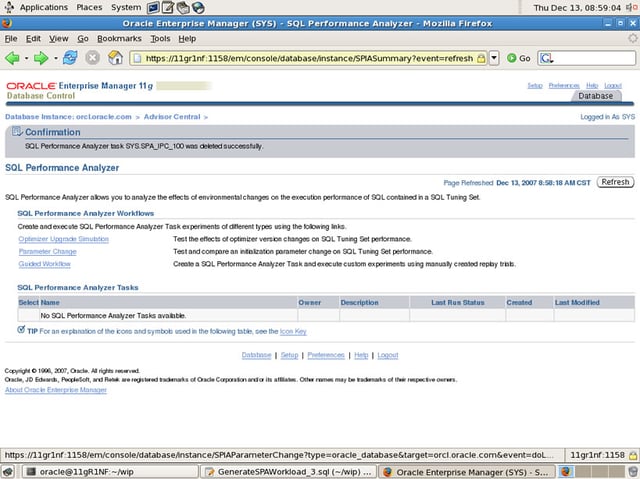
Task: Open the GNOME Places menu
Action: pyautogui.click(x=89, y=7)
